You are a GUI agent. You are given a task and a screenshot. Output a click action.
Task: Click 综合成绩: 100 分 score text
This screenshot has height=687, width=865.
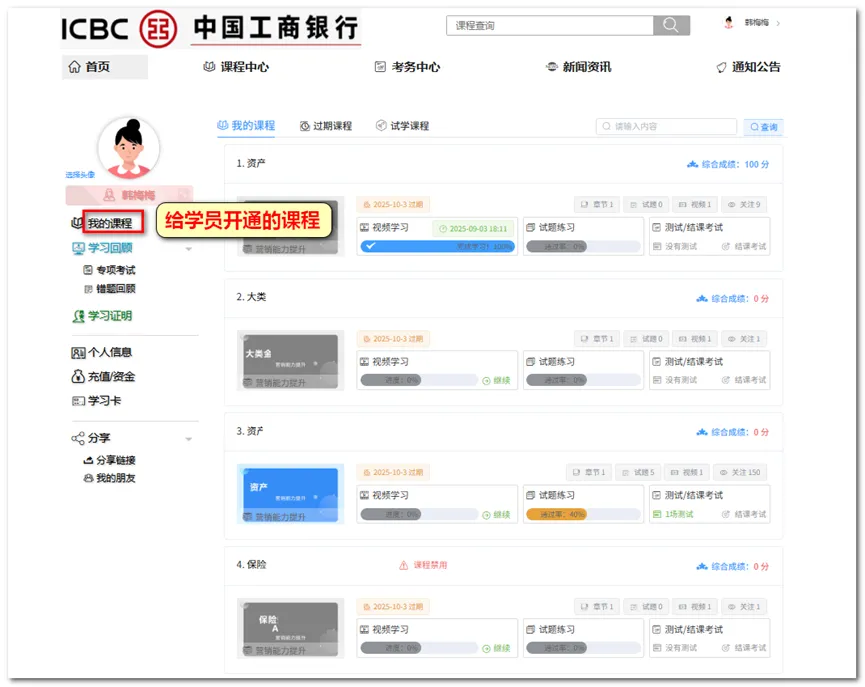pos(735,164)
